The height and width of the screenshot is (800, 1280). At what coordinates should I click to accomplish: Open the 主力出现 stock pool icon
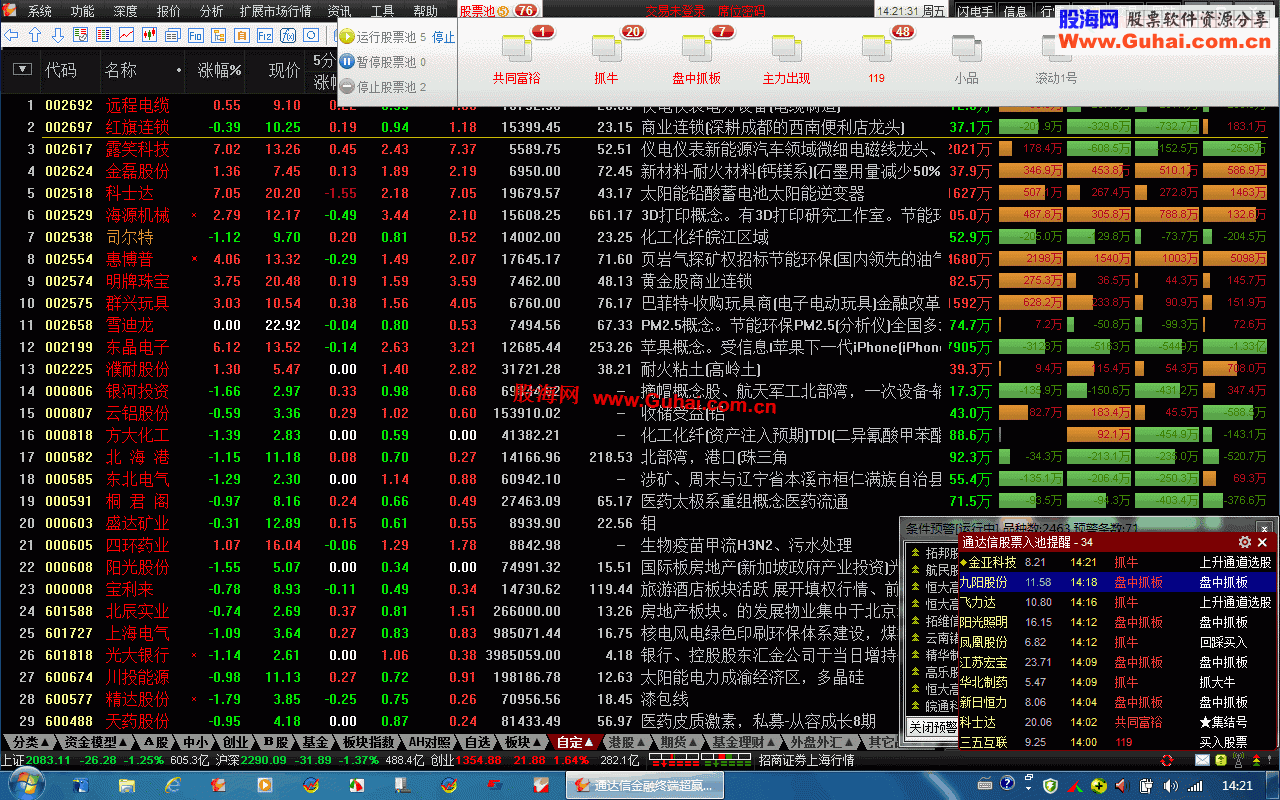click(x=787, y=47)
